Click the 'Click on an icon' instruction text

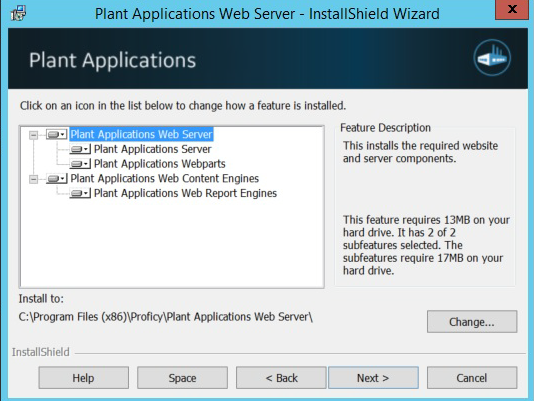(183, 106)
